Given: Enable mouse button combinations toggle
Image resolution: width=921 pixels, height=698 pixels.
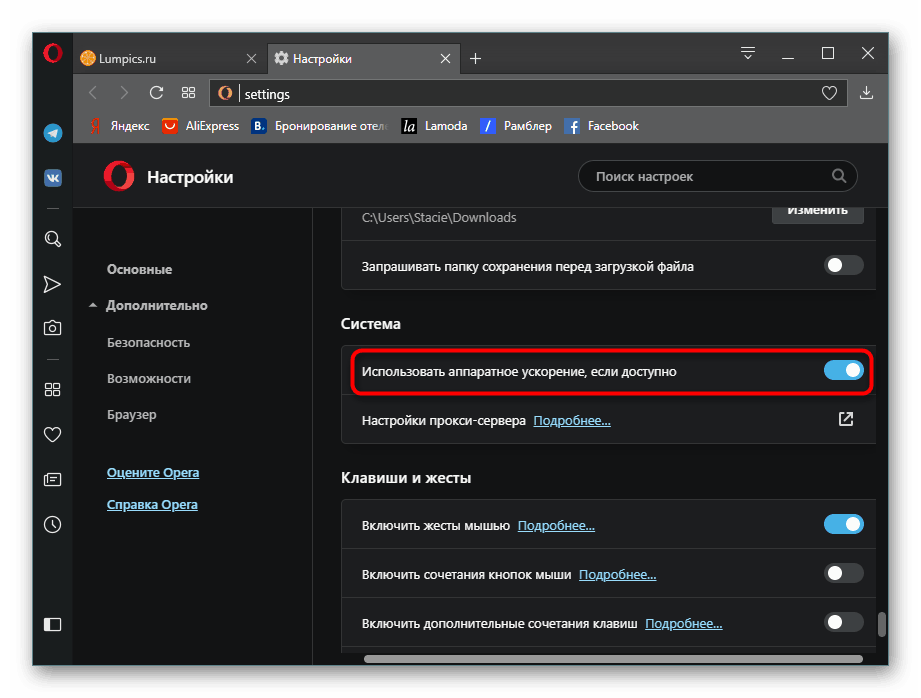Looking at the screenshot, I should click(x=843, y=573).
